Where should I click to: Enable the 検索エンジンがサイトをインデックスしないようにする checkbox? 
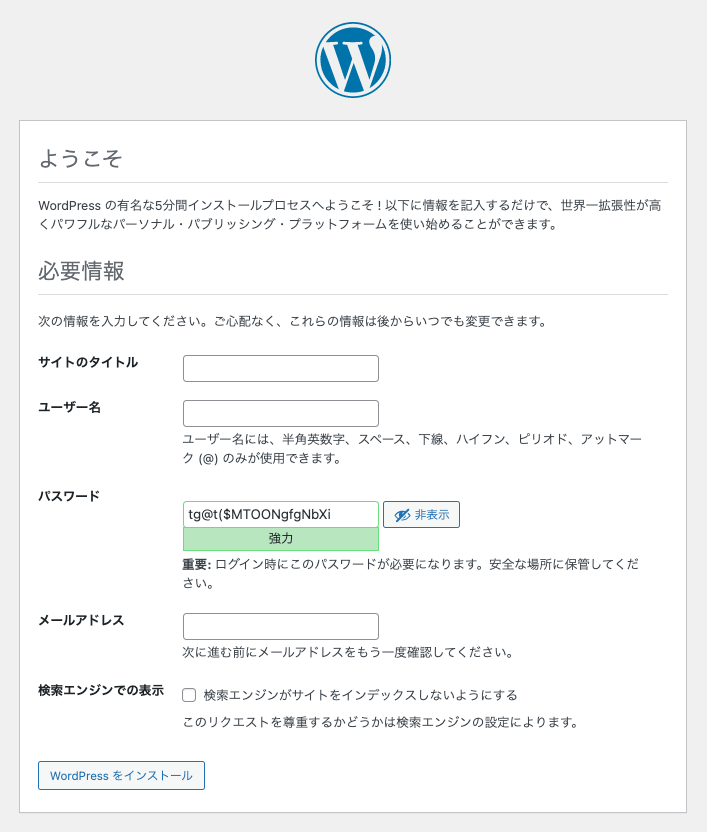tap(189, 695)
